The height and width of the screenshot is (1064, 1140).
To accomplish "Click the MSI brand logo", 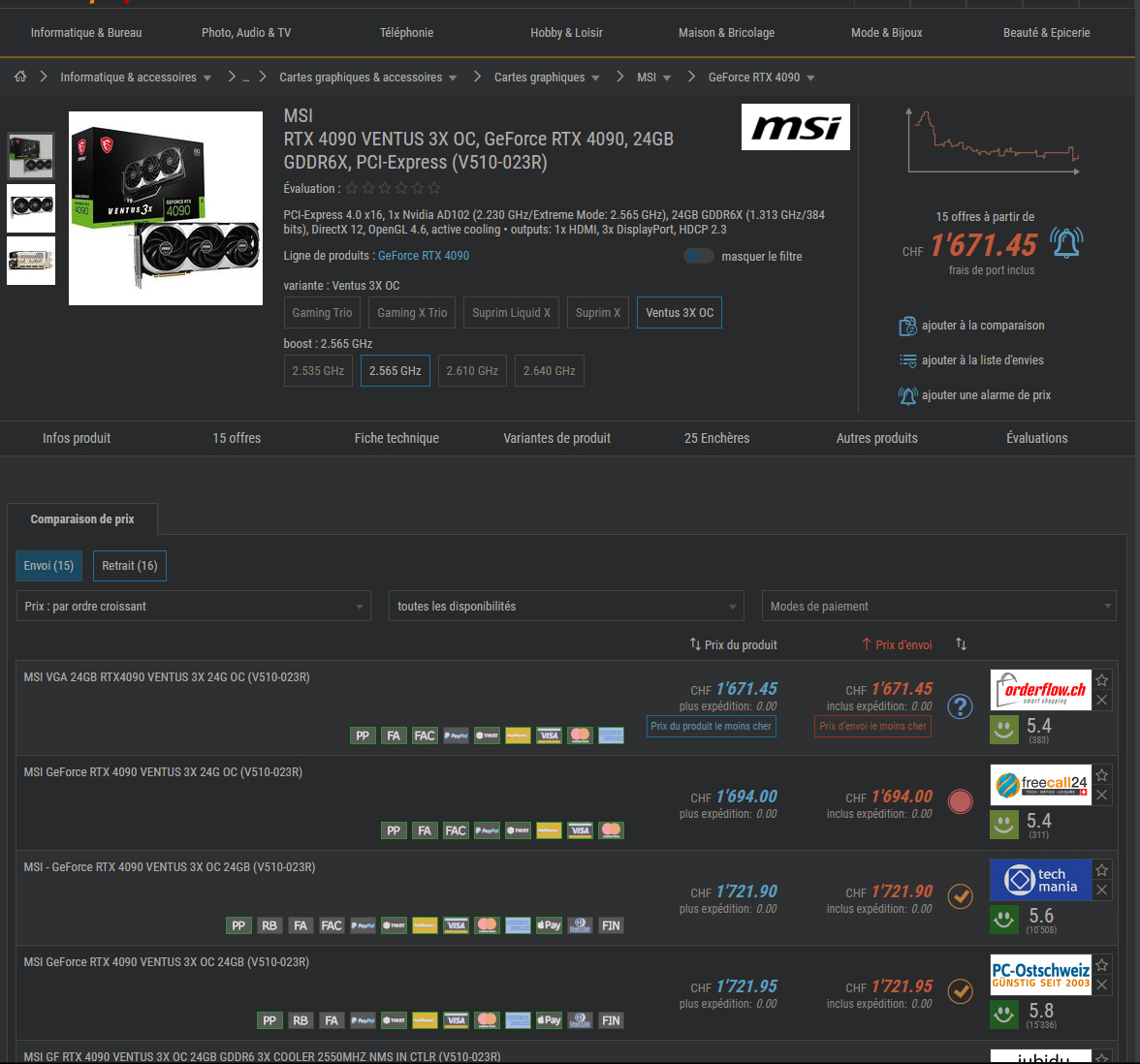I will [795, 127].
